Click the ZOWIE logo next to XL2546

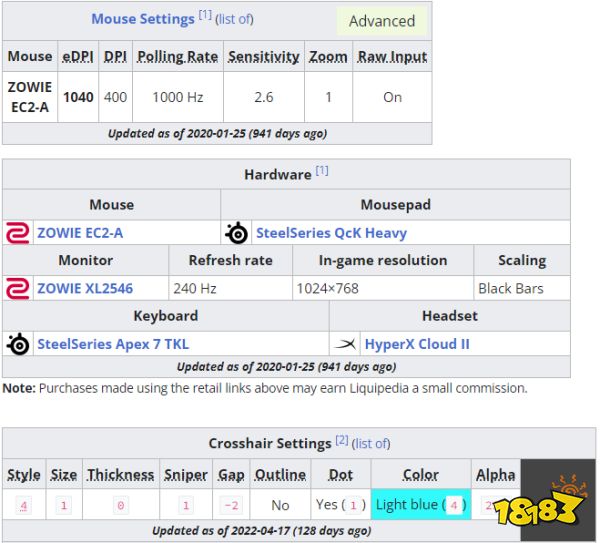point(18,289)
